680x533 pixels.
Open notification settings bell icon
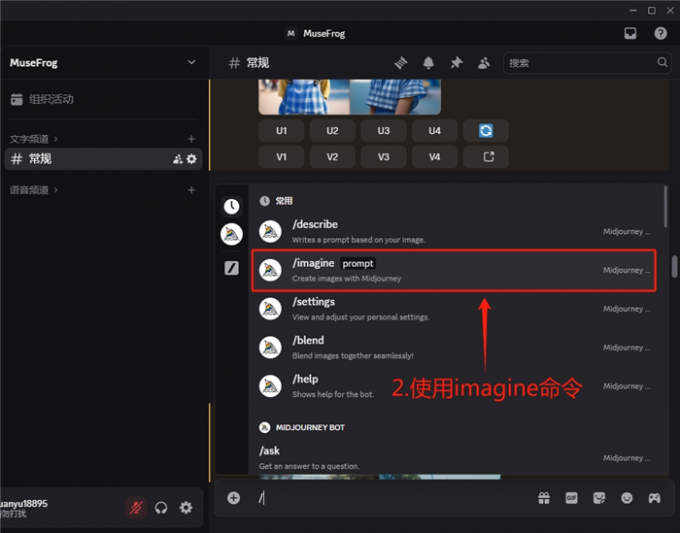pyautogui.click(x=428, y=63)
